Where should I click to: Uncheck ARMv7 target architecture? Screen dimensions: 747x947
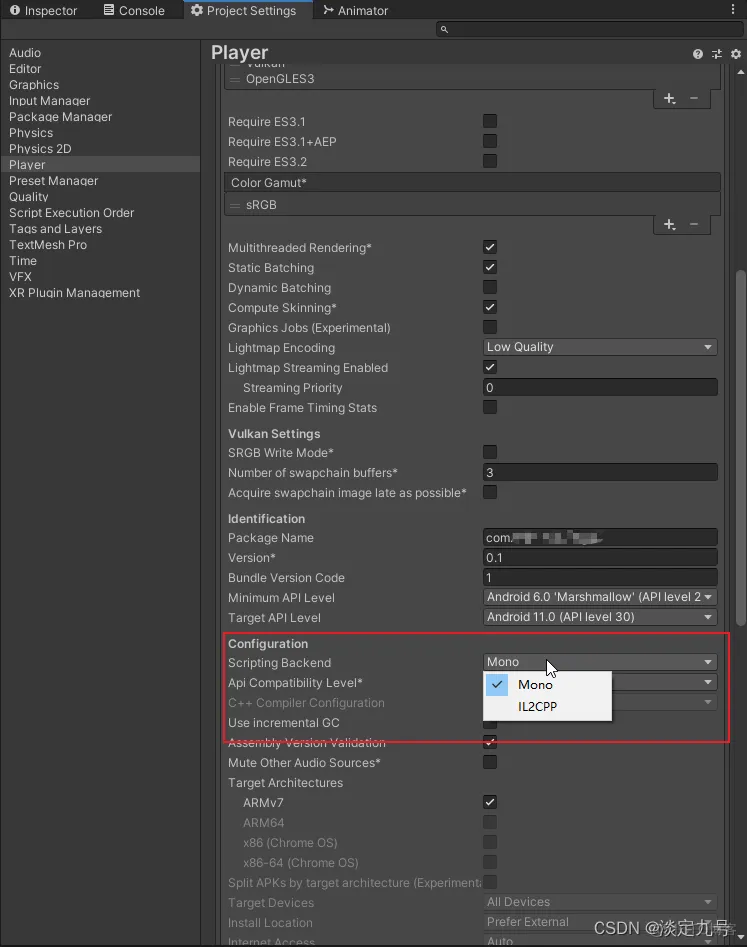(x=490, y=802)
